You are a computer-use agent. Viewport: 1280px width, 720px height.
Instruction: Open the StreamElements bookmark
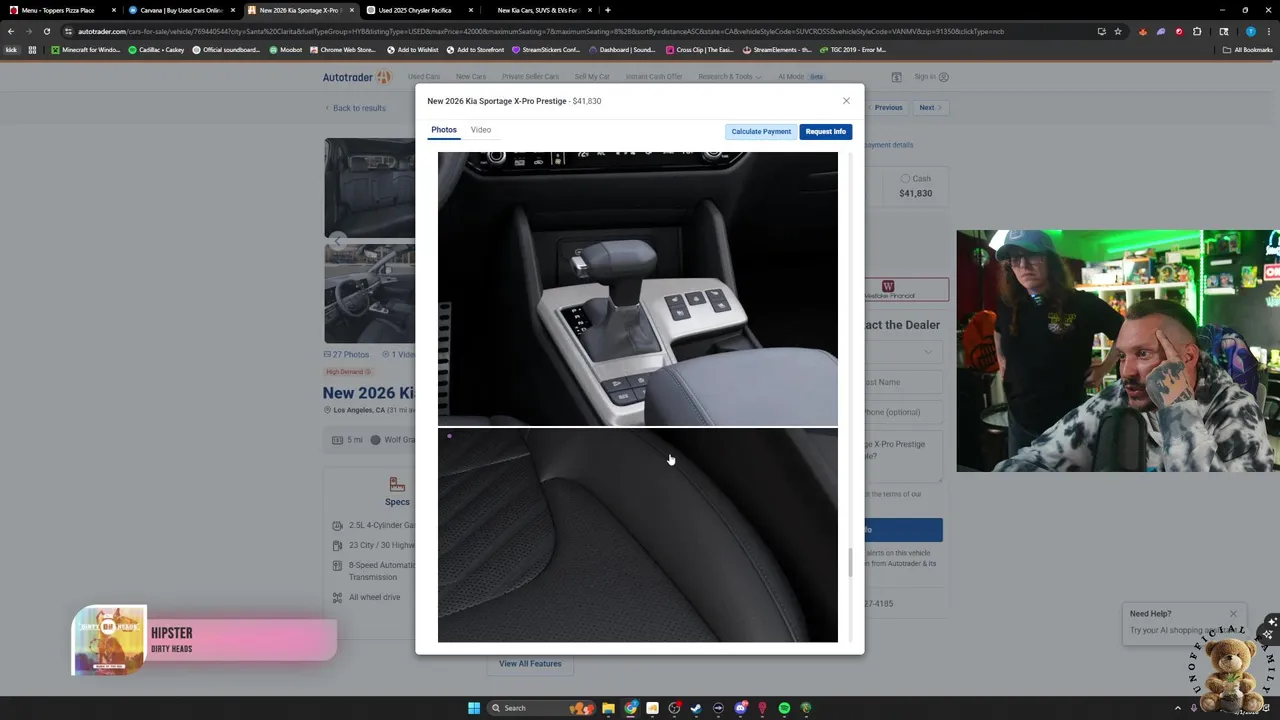777,49
